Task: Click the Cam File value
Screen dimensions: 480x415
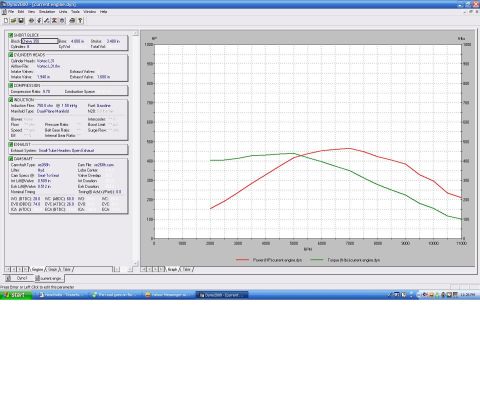Action: click(x=104, y=165)
